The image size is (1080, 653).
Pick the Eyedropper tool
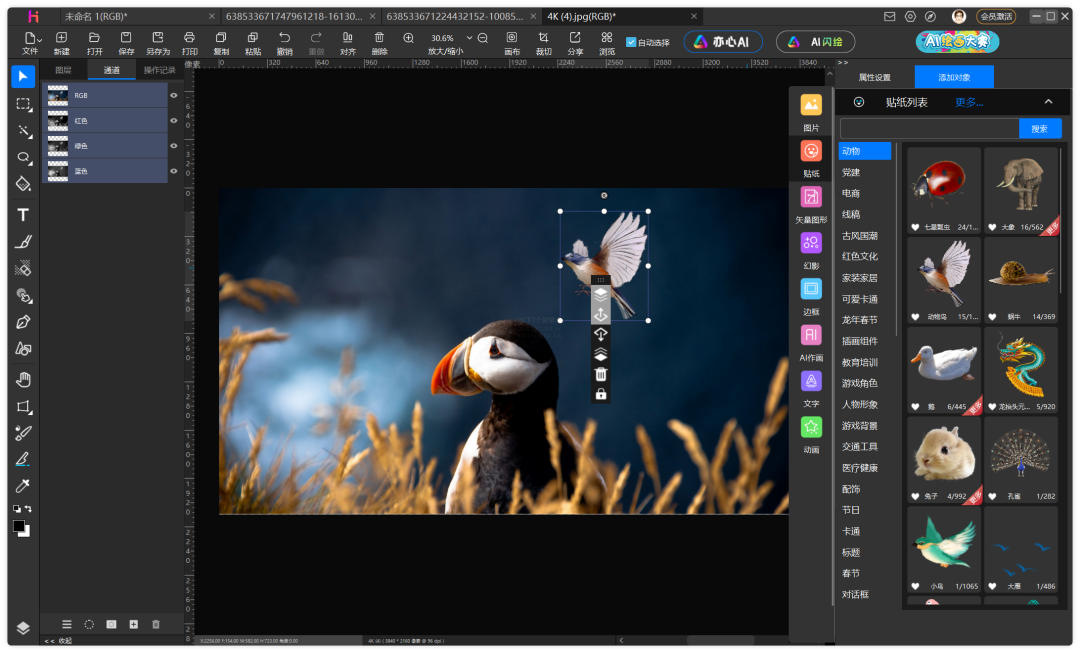click(x=23, y=486)
